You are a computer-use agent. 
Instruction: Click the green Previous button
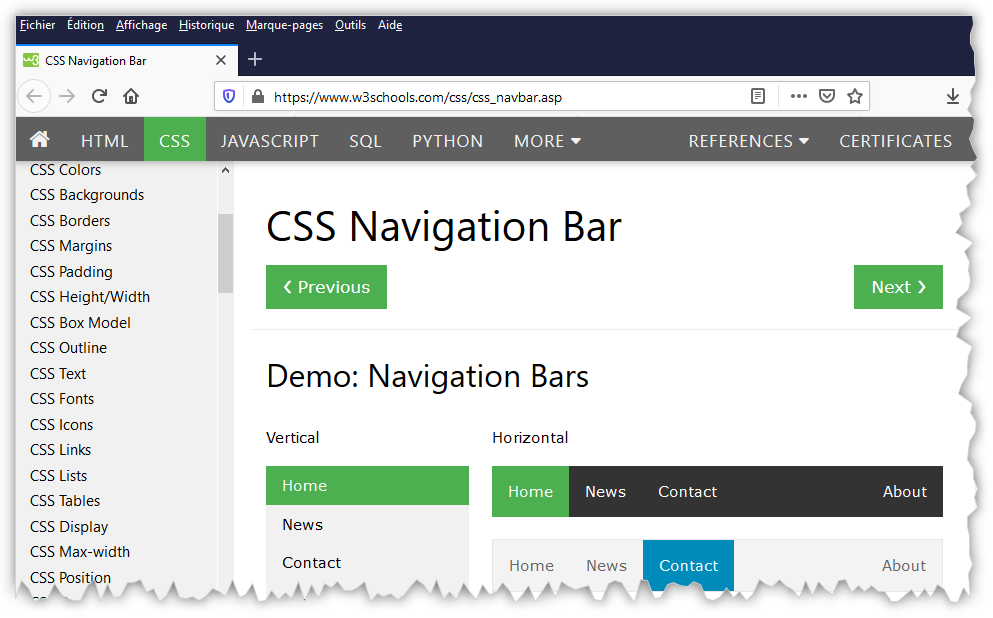click(x=326, y=287)
